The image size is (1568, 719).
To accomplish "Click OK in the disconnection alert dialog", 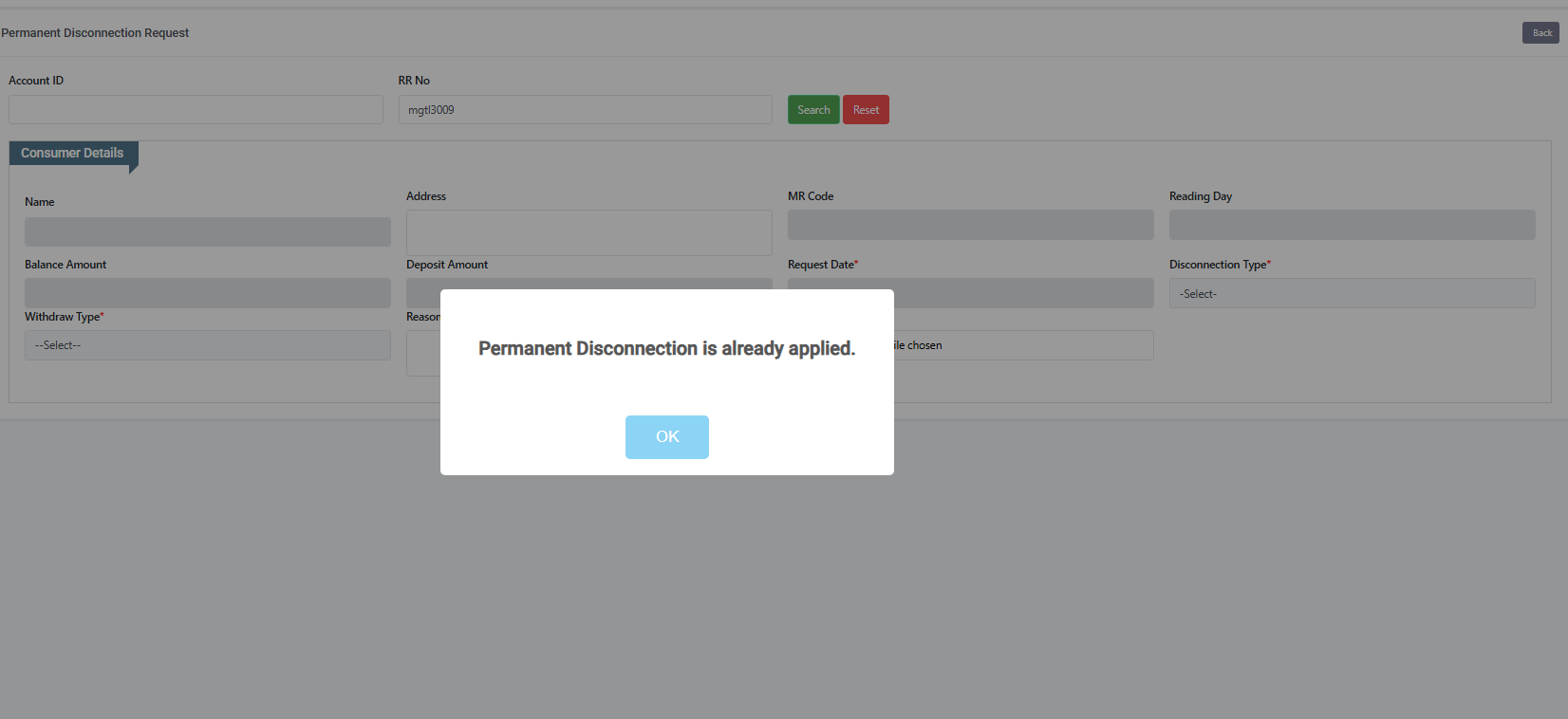I will pyautogui.click(x=666, y=436).
